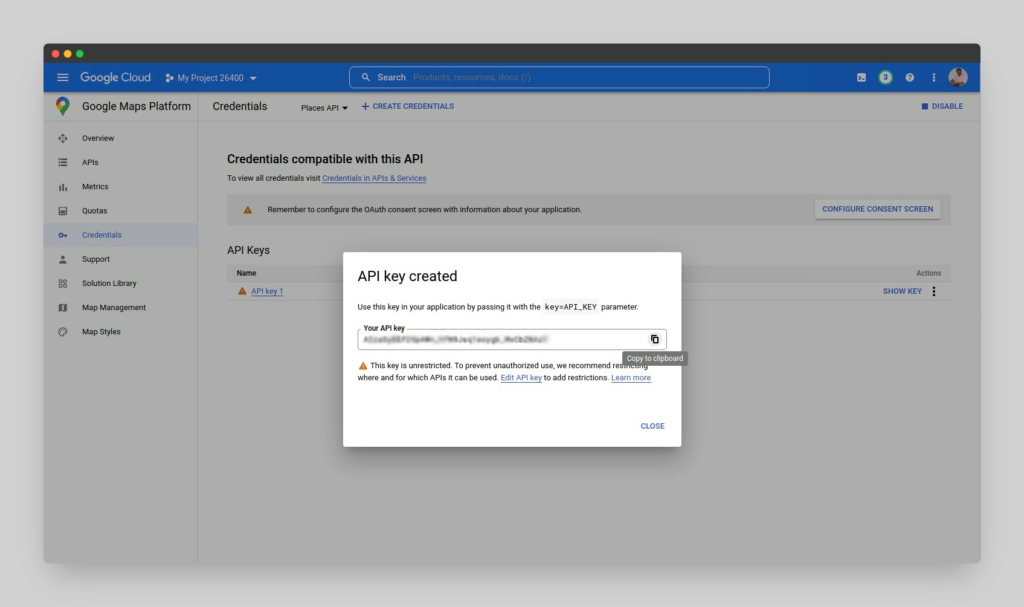Close the API key created dialog

pos(652,426)
